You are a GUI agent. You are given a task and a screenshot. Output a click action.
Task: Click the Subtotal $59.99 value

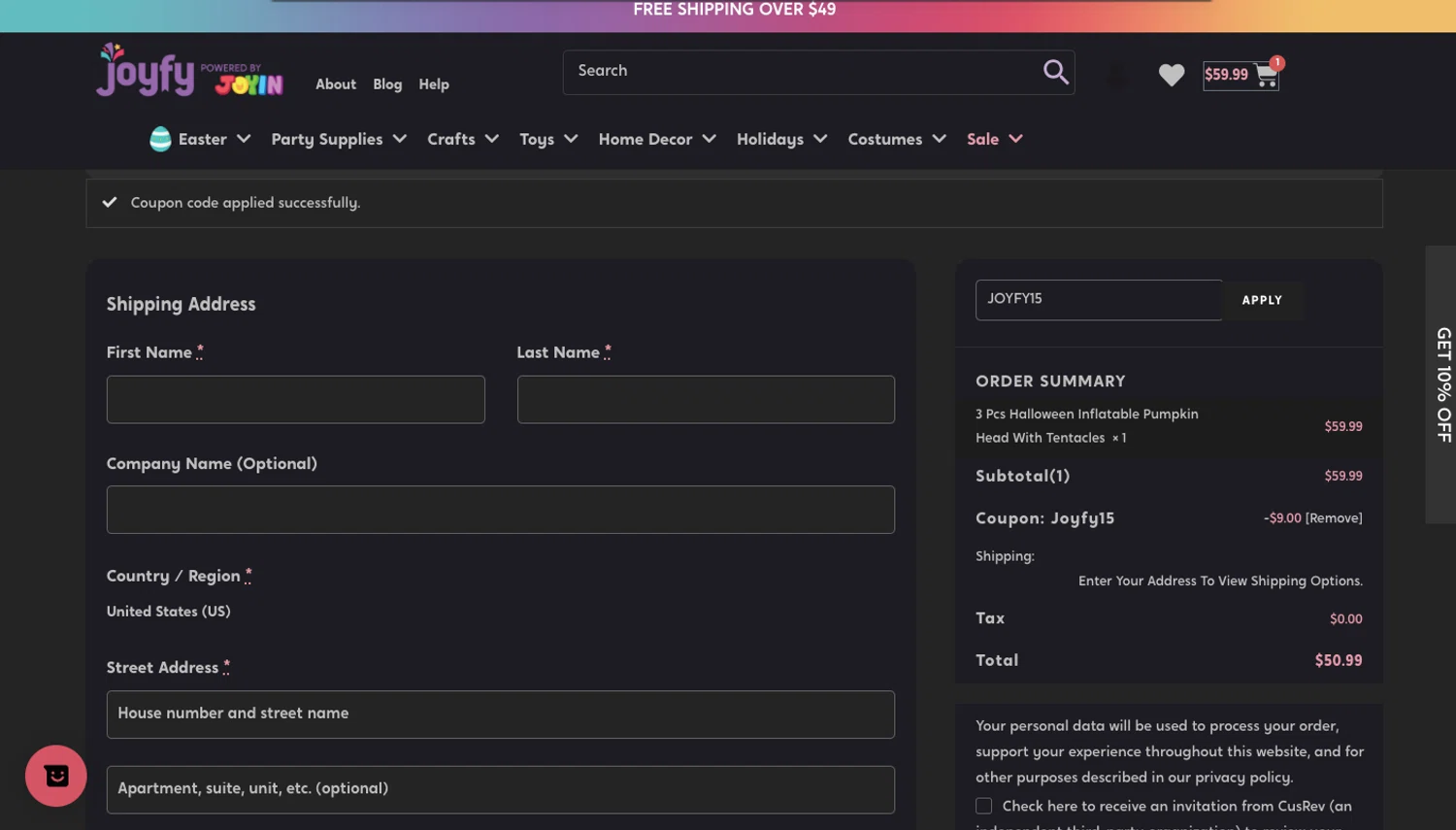[x=1343, y=476]
